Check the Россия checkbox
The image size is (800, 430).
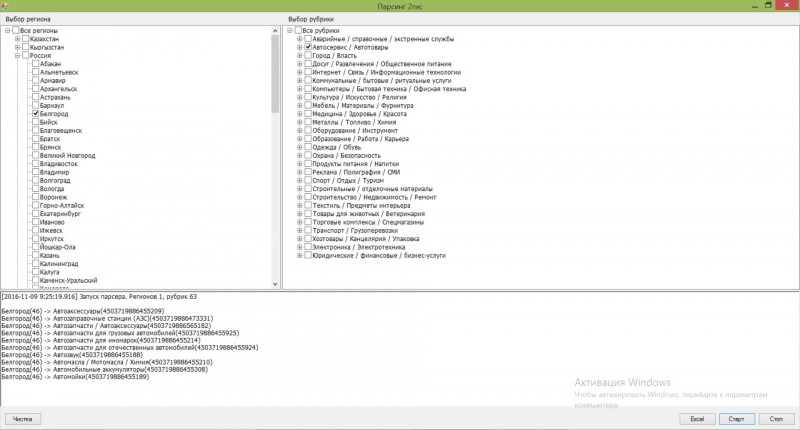point(26,56)
